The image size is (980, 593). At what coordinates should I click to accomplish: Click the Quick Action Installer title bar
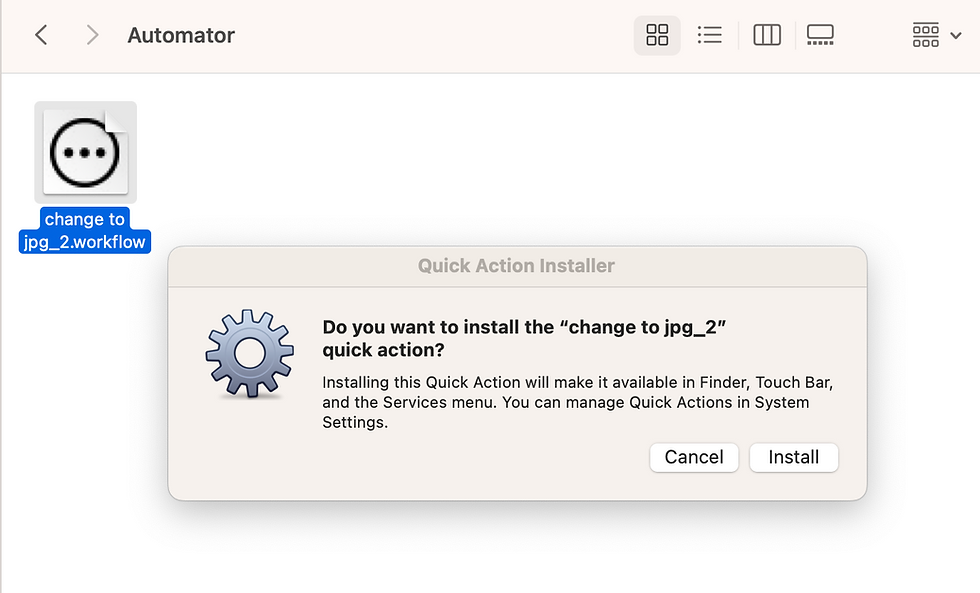pyautogui.click(x=517, y=266)
